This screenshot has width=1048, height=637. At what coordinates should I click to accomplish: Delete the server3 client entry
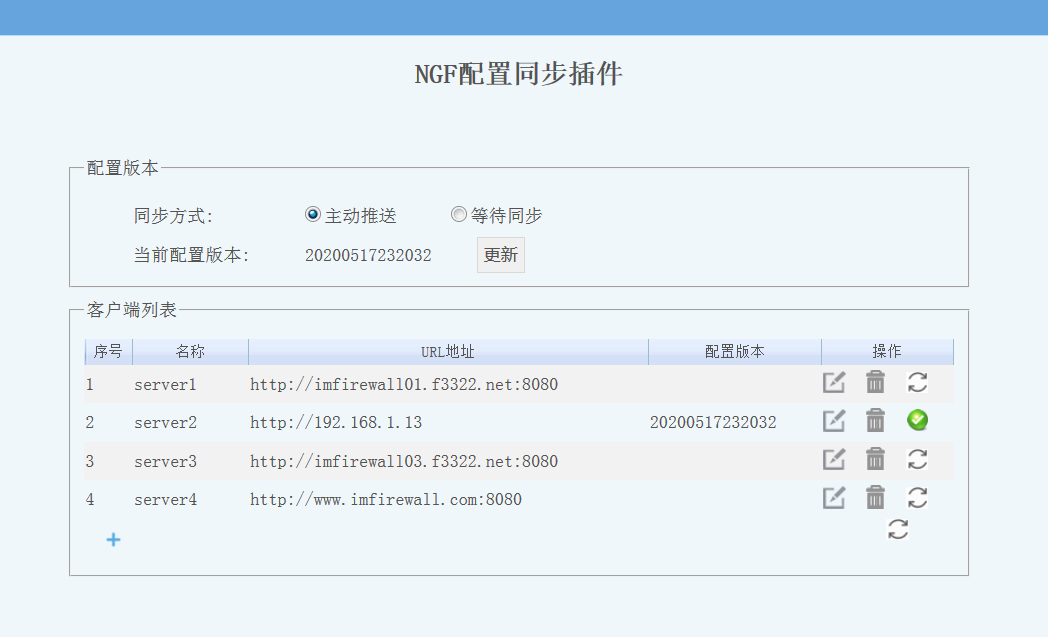[875, 459]
